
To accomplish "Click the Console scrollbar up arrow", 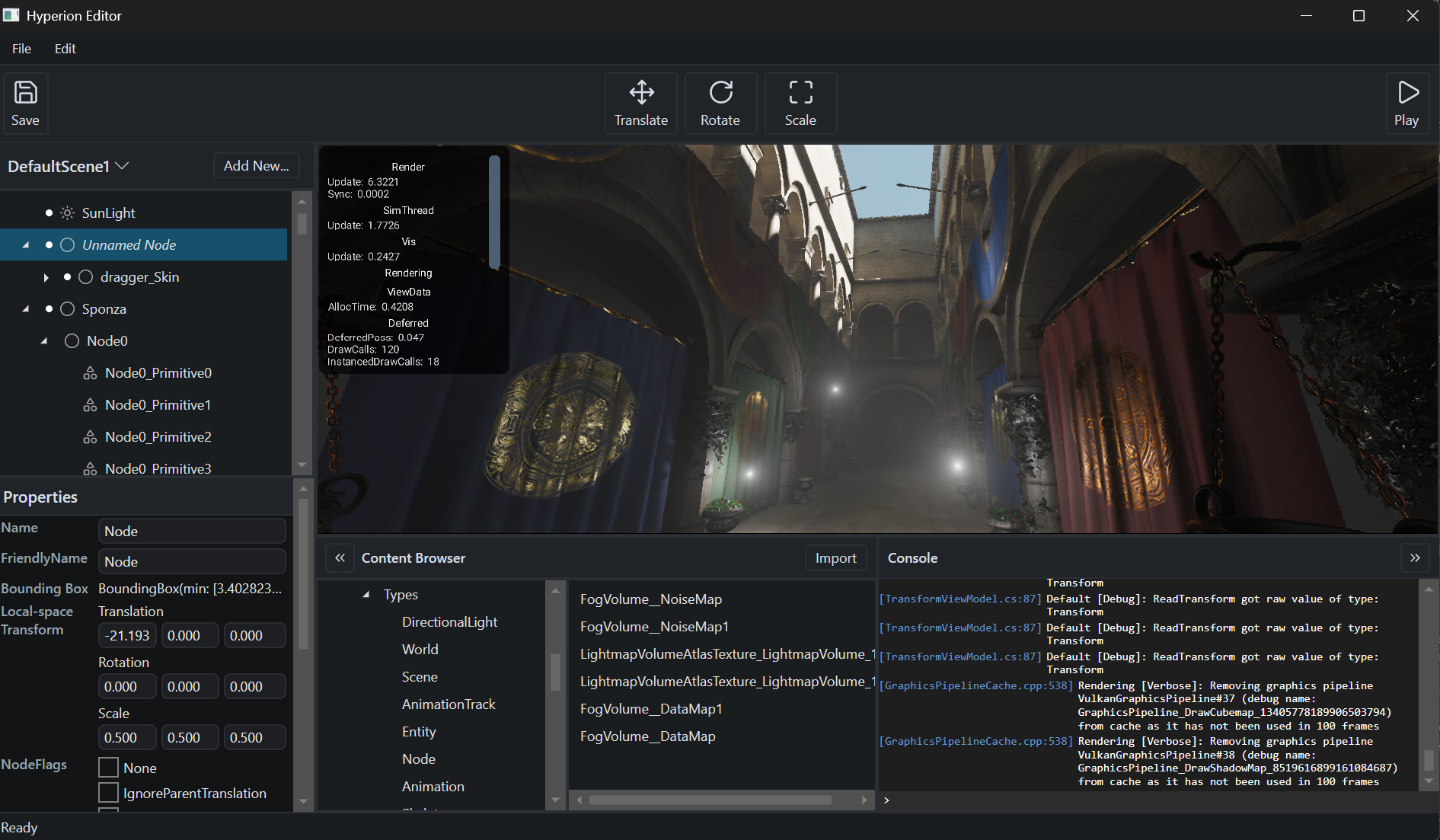I will point(1429,589).
